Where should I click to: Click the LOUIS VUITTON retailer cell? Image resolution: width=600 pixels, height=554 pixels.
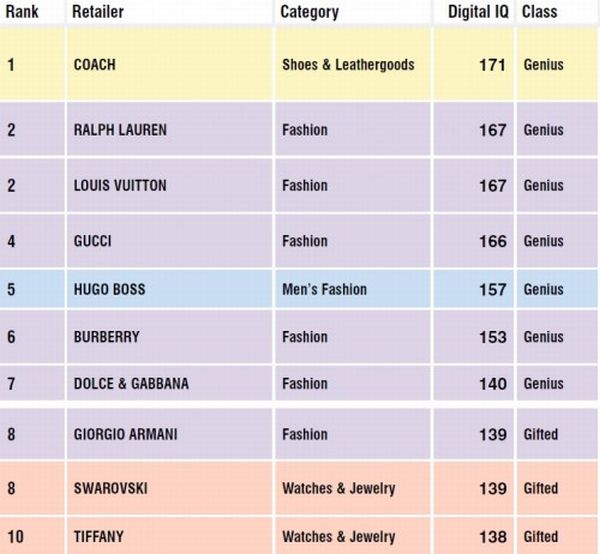click(x=170, y=185)
